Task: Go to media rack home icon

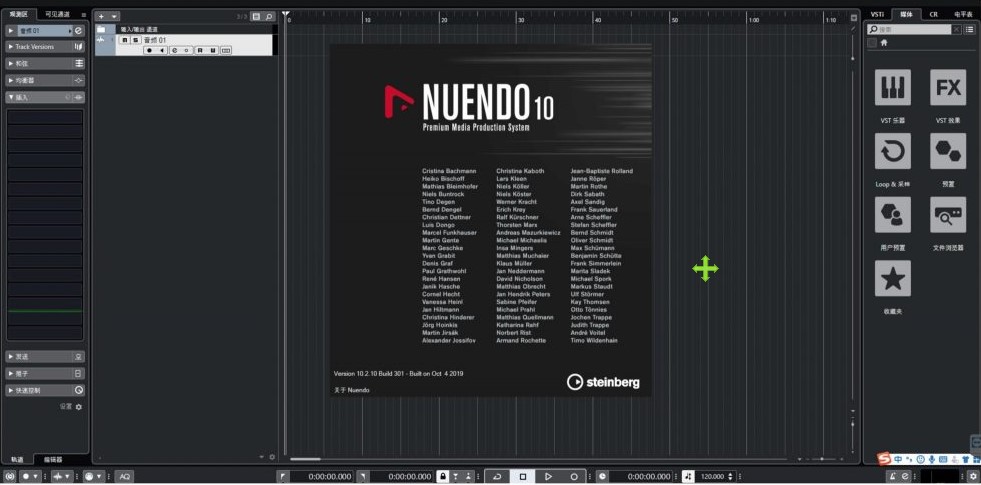Action: (x=884, y=43)
